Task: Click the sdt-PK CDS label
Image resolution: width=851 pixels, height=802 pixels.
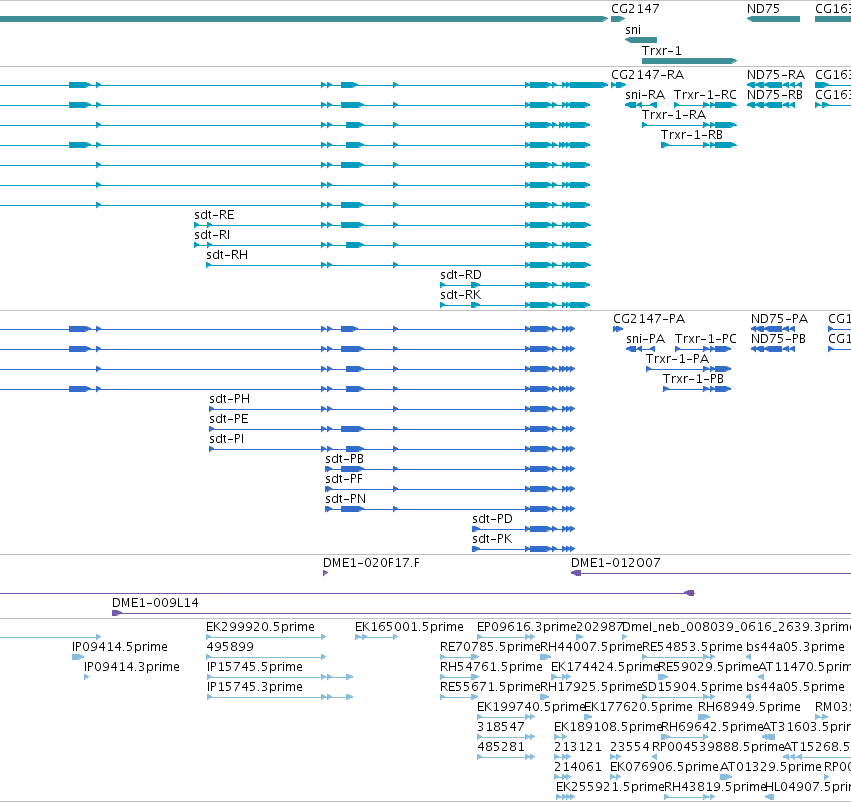Action: point(492,540)
